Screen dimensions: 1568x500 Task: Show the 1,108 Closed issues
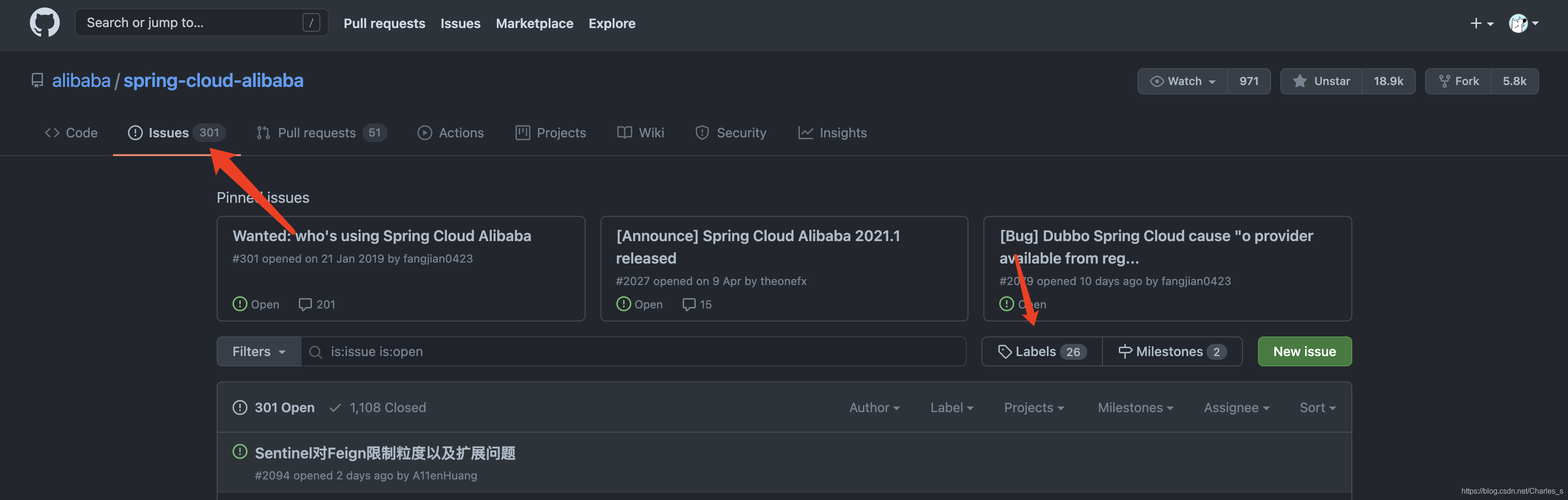coord(377,407)
